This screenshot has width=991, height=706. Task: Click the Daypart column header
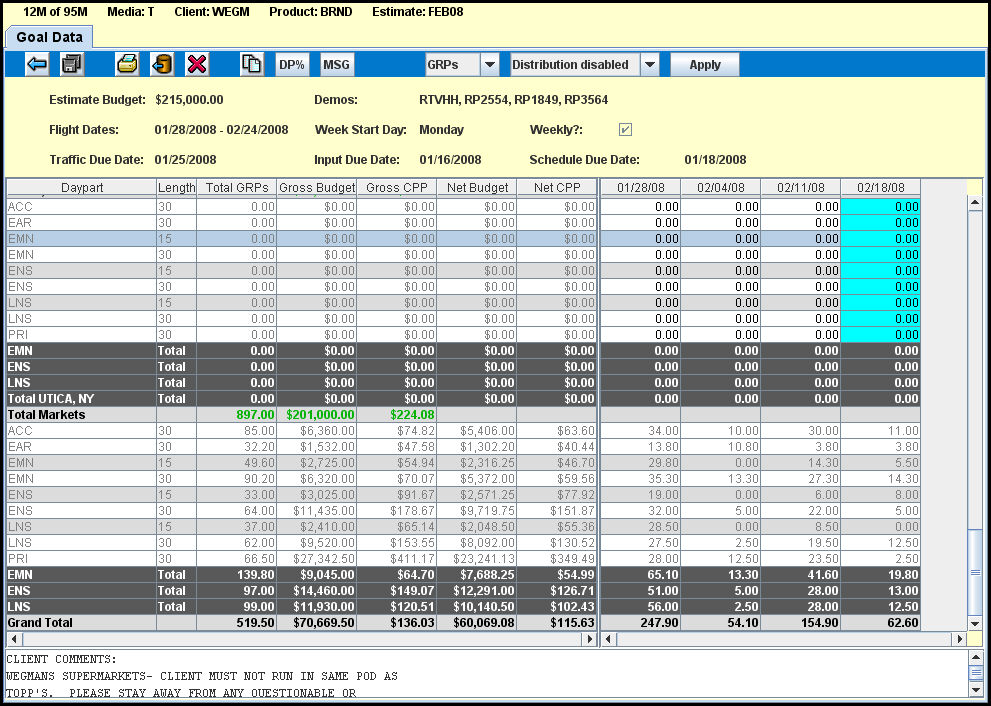(x=82, y=188)
